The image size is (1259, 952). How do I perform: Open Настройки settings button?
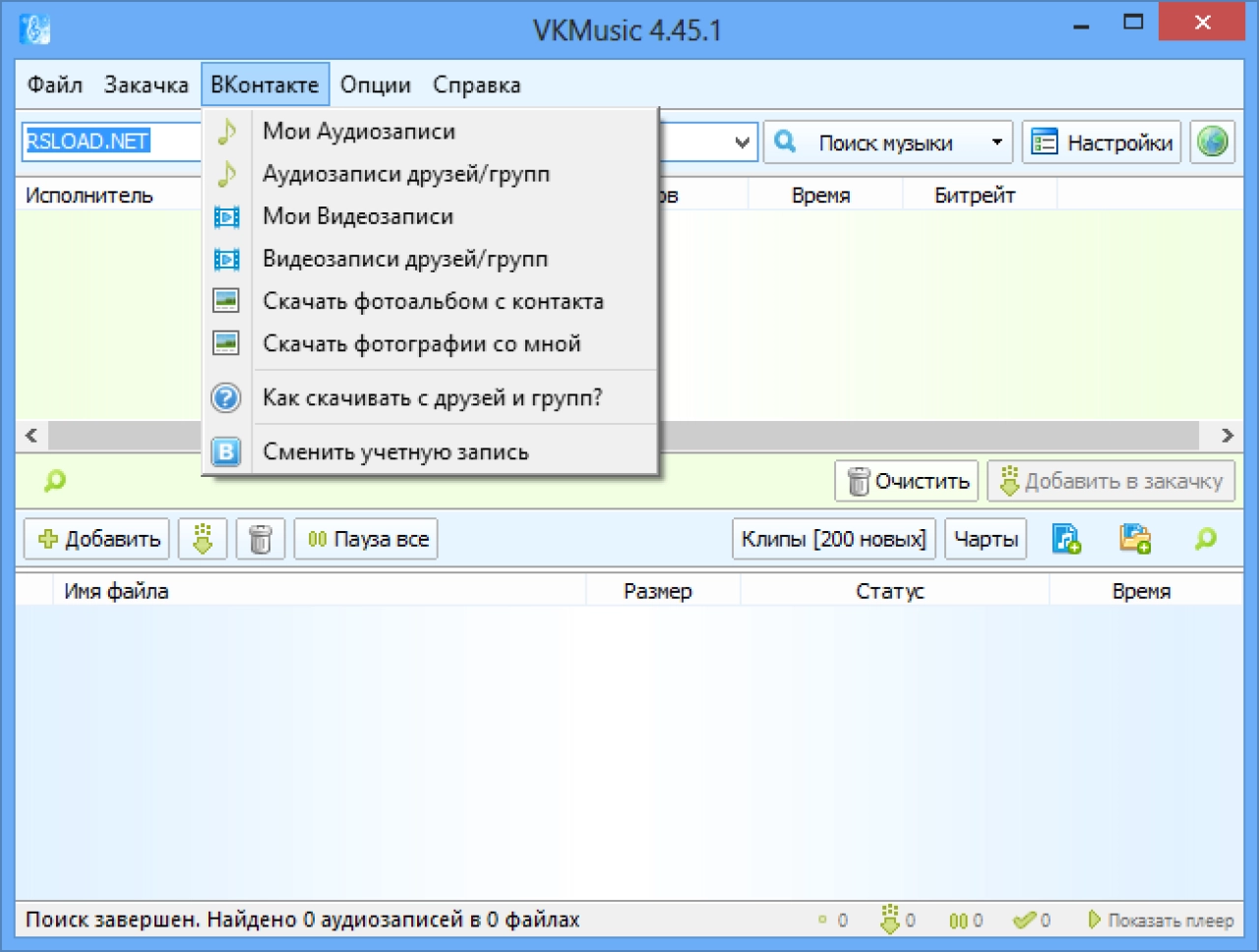(x=1102, y=143)
